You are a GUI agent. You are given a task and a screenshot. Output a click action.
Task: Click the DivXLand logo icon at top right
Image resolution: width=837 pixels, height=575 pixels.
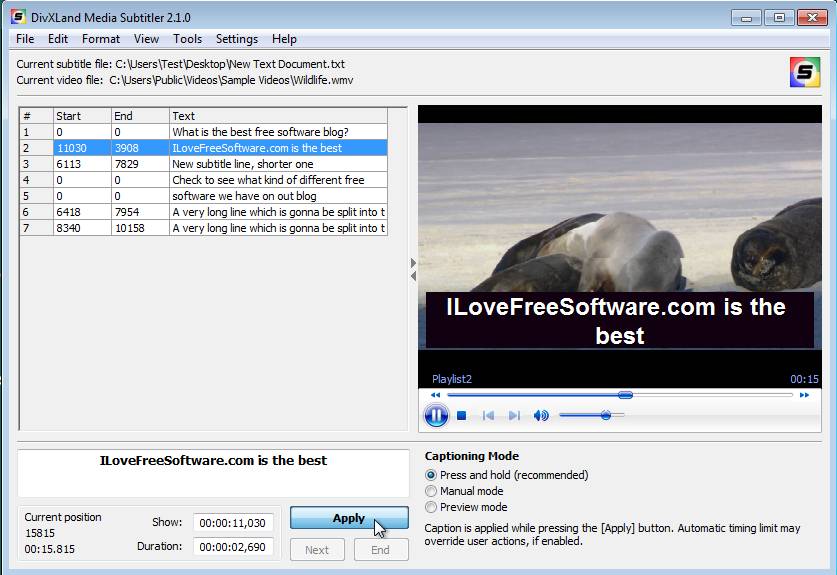pos(804,72)
